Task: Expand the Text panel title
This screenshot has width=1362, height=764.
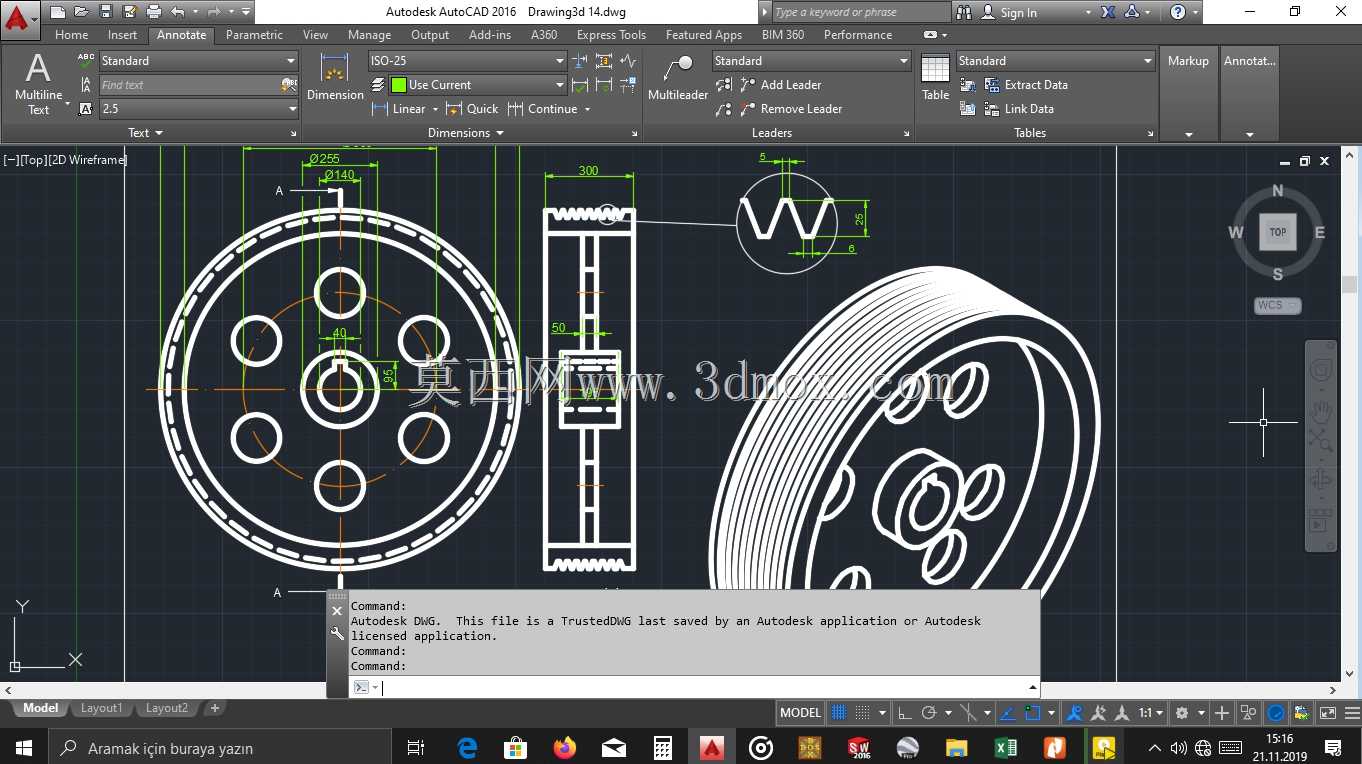Action: tap(145, 133)
